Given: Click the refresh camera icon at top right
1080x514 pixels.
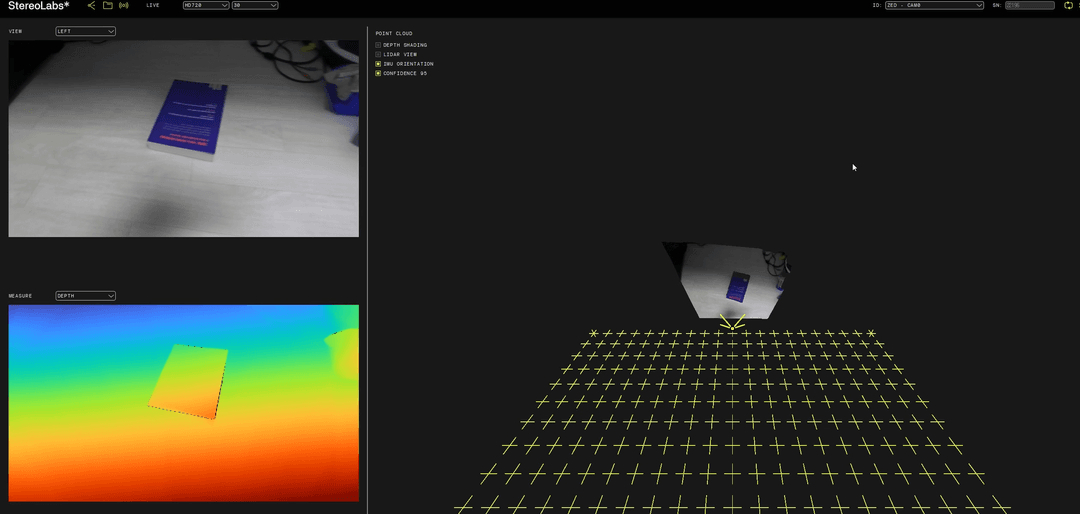Looking at the screenshot, I should point(1067,5).
